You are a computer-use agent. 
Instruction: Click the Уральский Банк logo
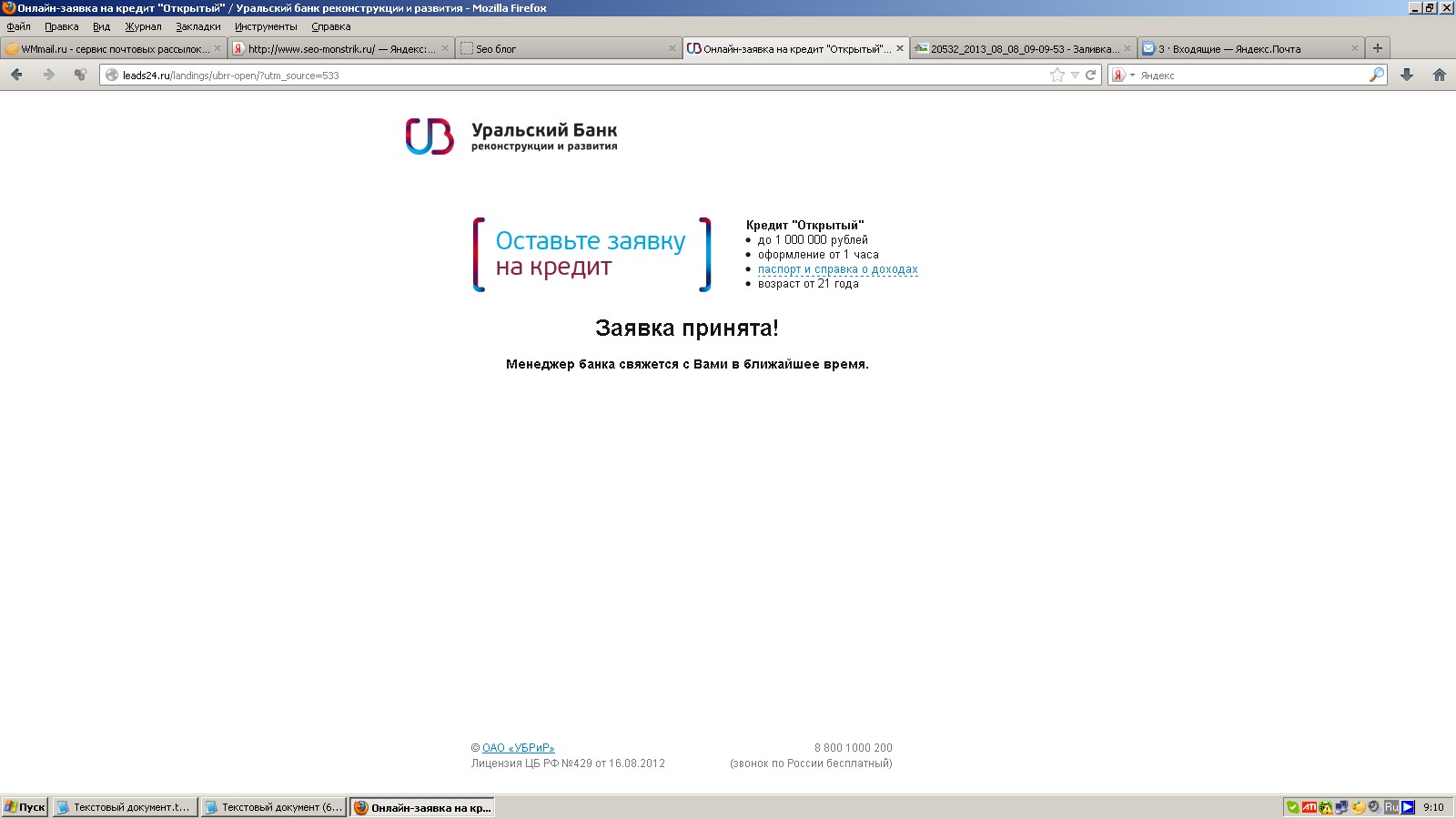tap(511, 136)
